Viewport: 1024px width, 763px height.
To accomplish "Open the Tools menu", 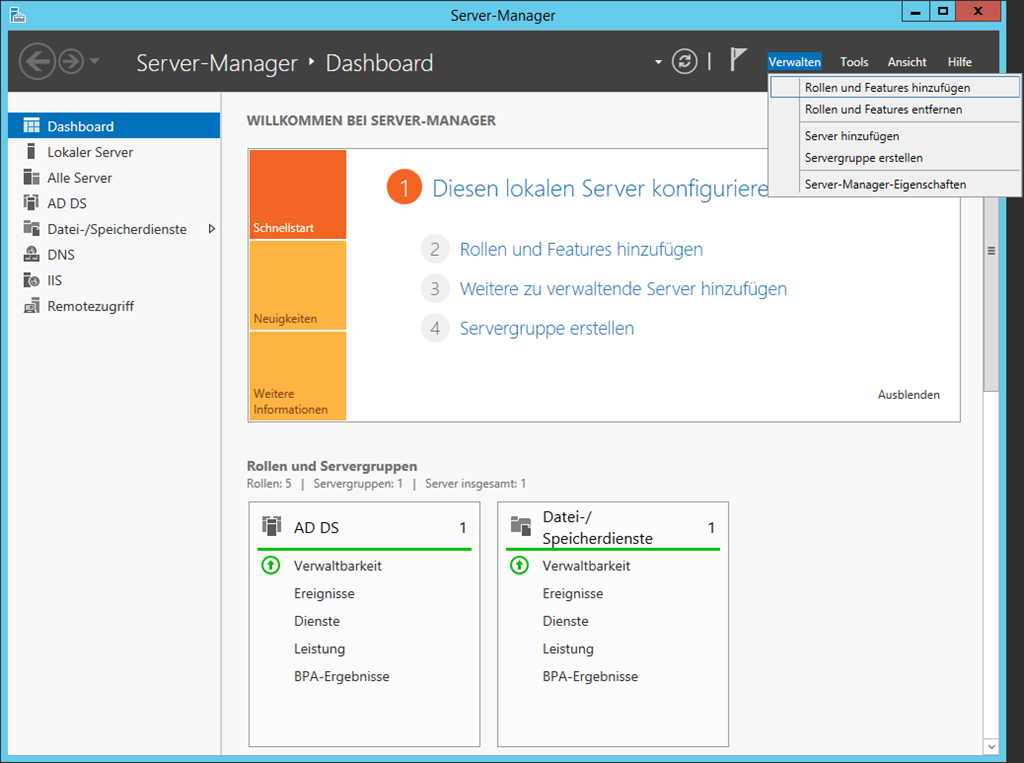I will [854, 62].
